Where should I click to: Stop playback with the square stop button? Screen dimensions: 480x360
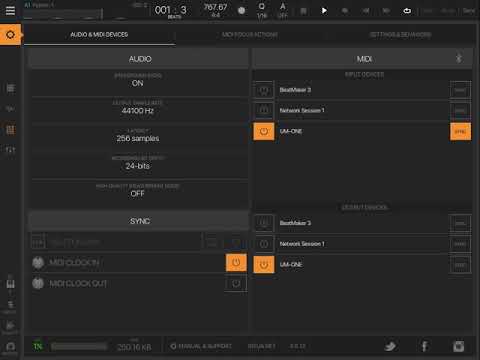pyautogui.click(x=303, y=11)
